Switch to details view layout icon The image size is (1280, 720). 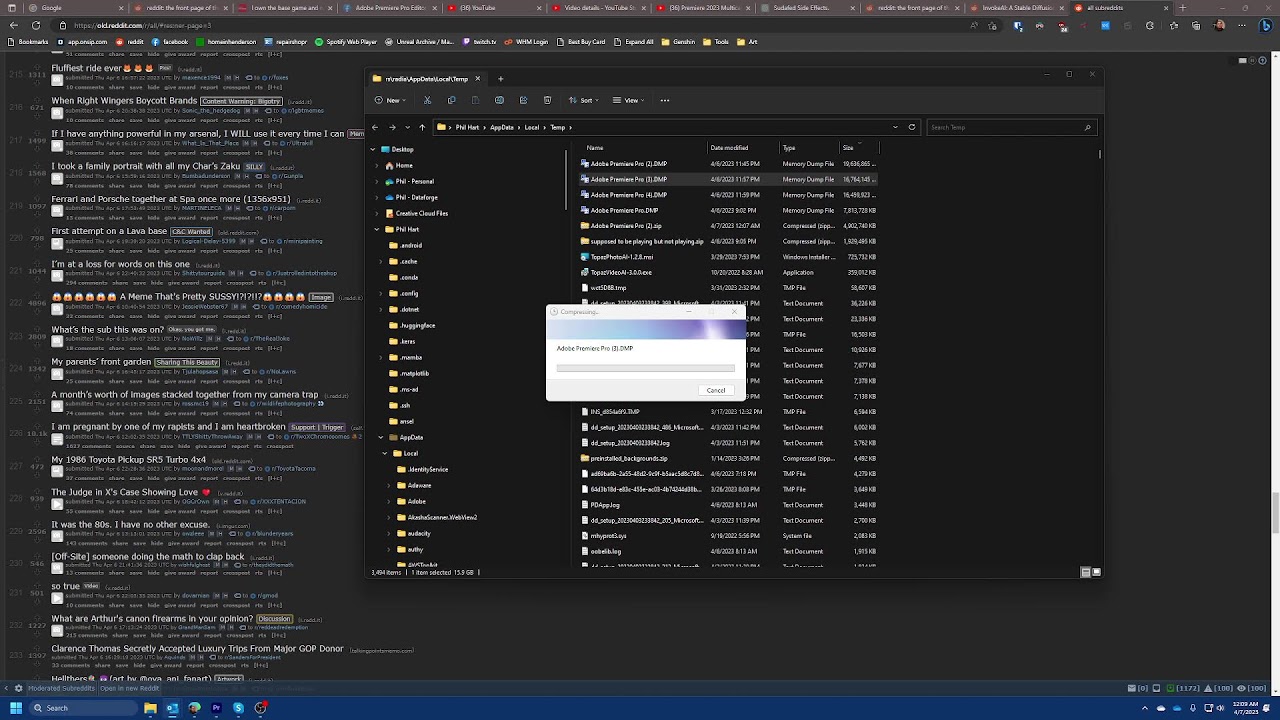1085,572
